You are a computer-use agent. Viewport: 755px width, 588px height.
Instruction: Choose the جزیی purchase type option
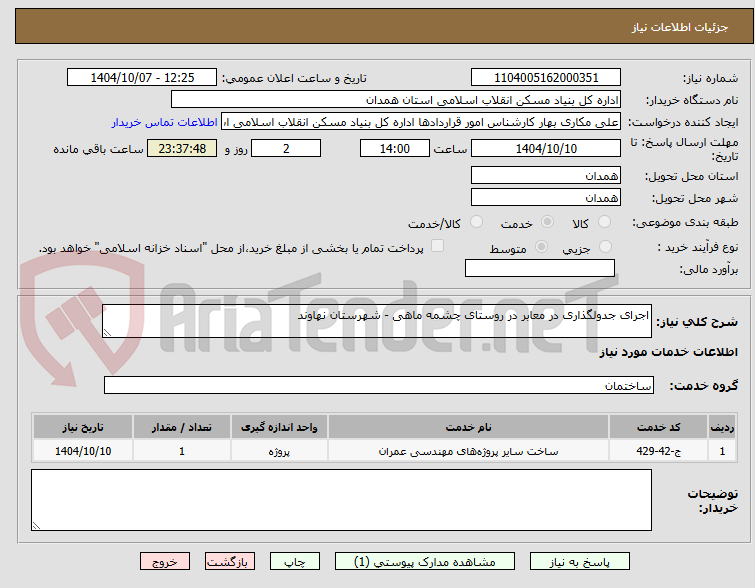[x=605, y=247]
